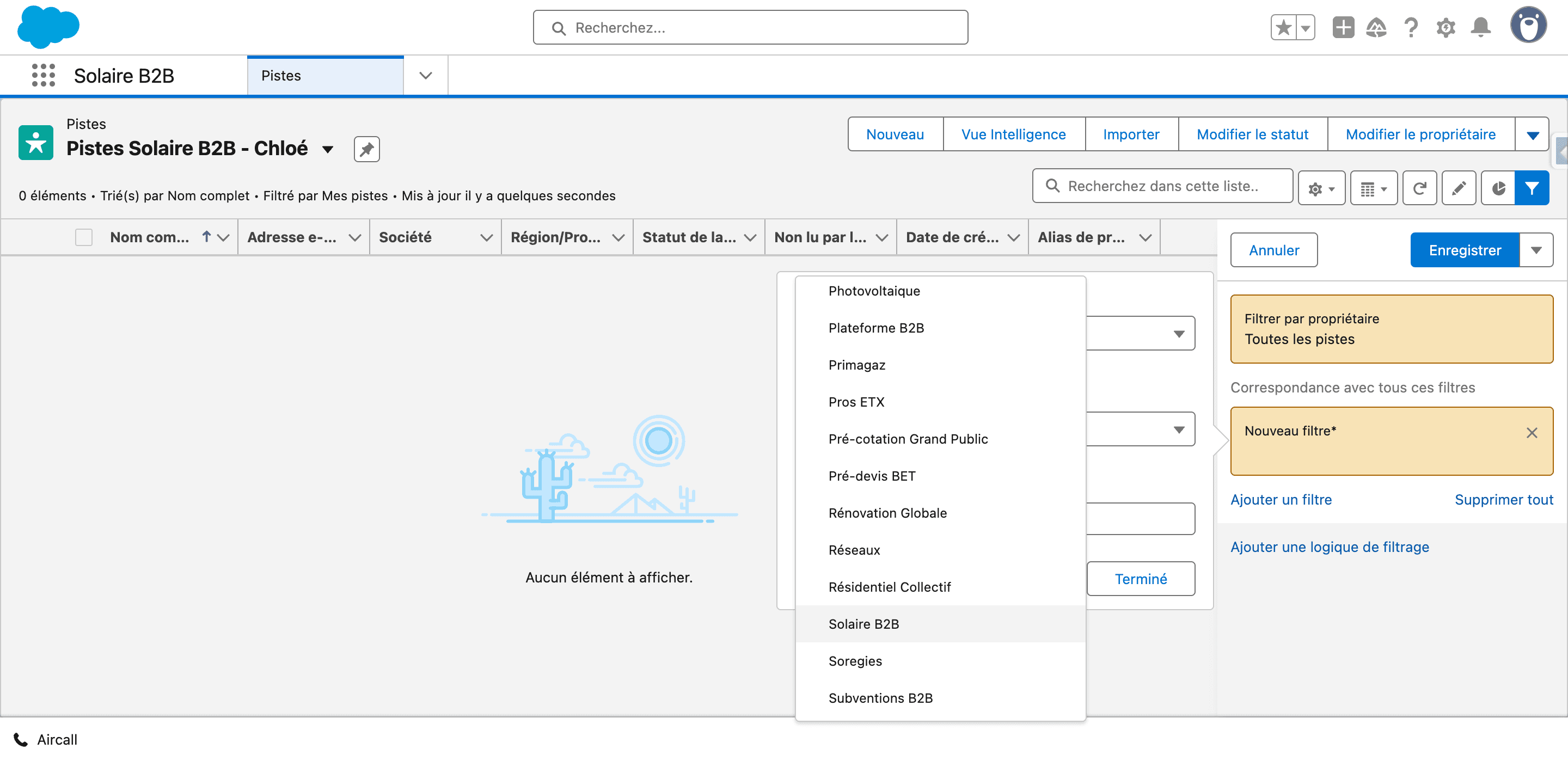This screenshot has width=1568, height=761.
Task: Click Ajouter une logique de filtrage
Action: 1330,547
